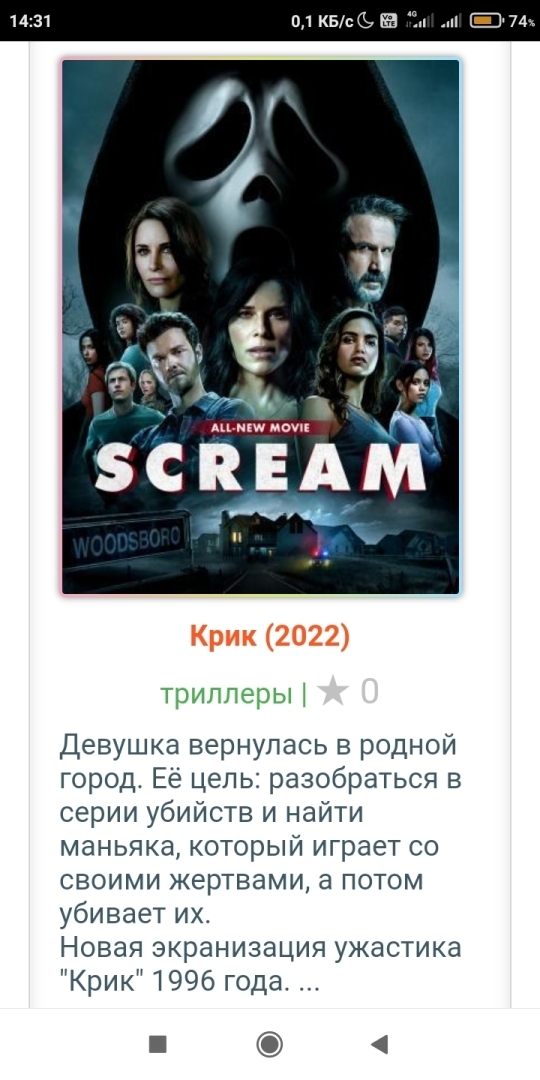Tap the do-not-disturb moon icon
Image resolution: width=540 pixels, height=1080 pixels.
click(366, 21)
